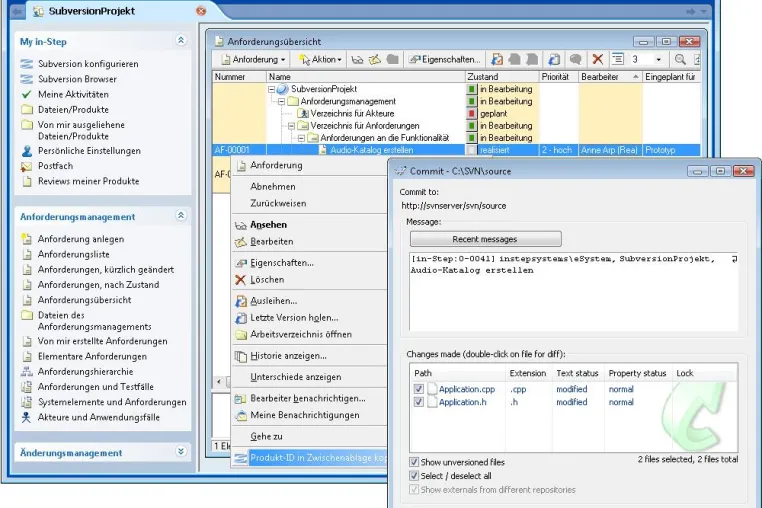The width and height of the screenshot is (762, 508).
Task: Open the level 3 combo box arrow
Action: click(658, 59)
